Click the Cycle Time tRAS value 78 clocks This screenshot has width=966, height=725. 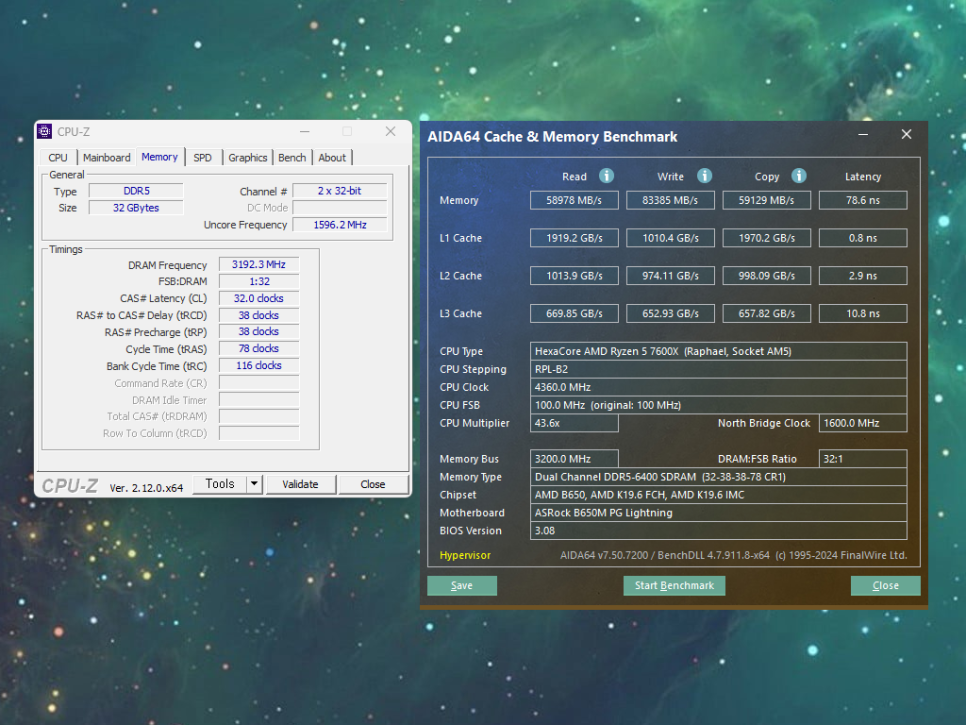(259, 349)
